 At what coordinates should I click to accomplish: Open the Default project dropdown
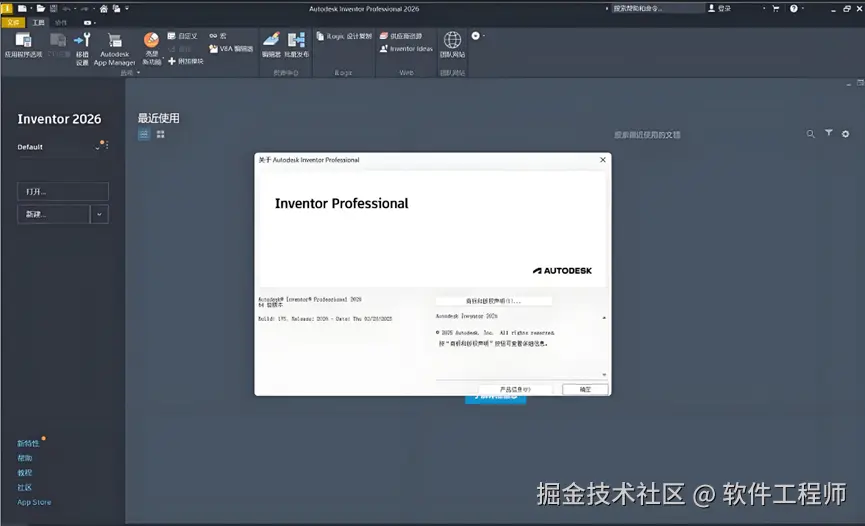tap(97, 147)
